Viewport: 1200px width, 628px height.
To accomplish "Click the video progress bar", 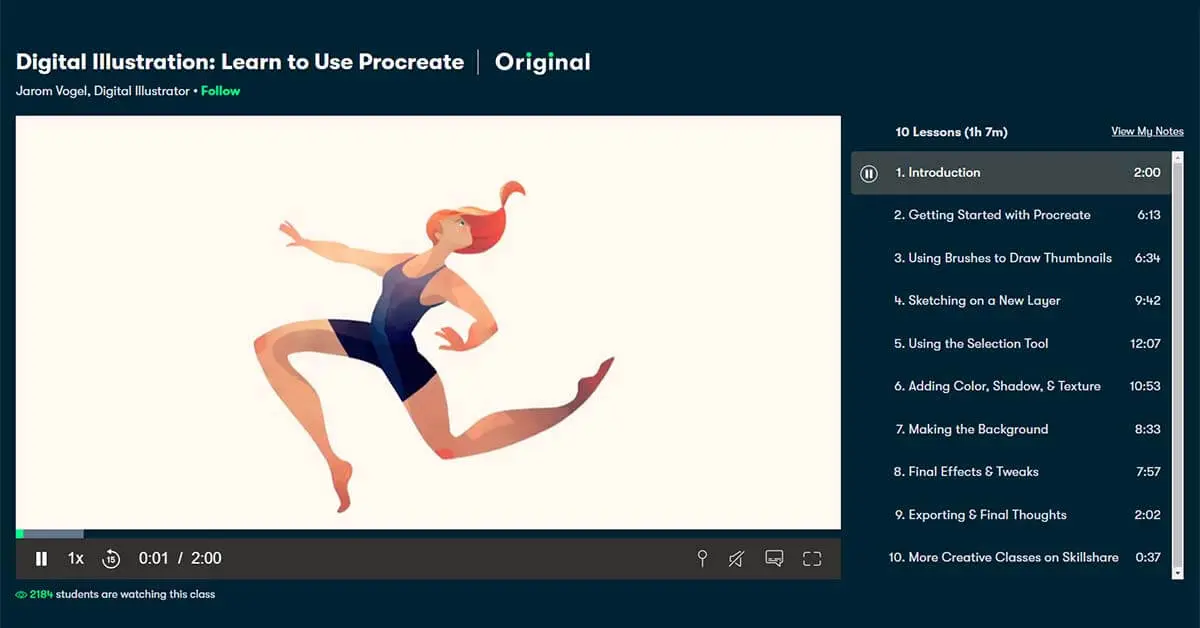I will [428, 534].
